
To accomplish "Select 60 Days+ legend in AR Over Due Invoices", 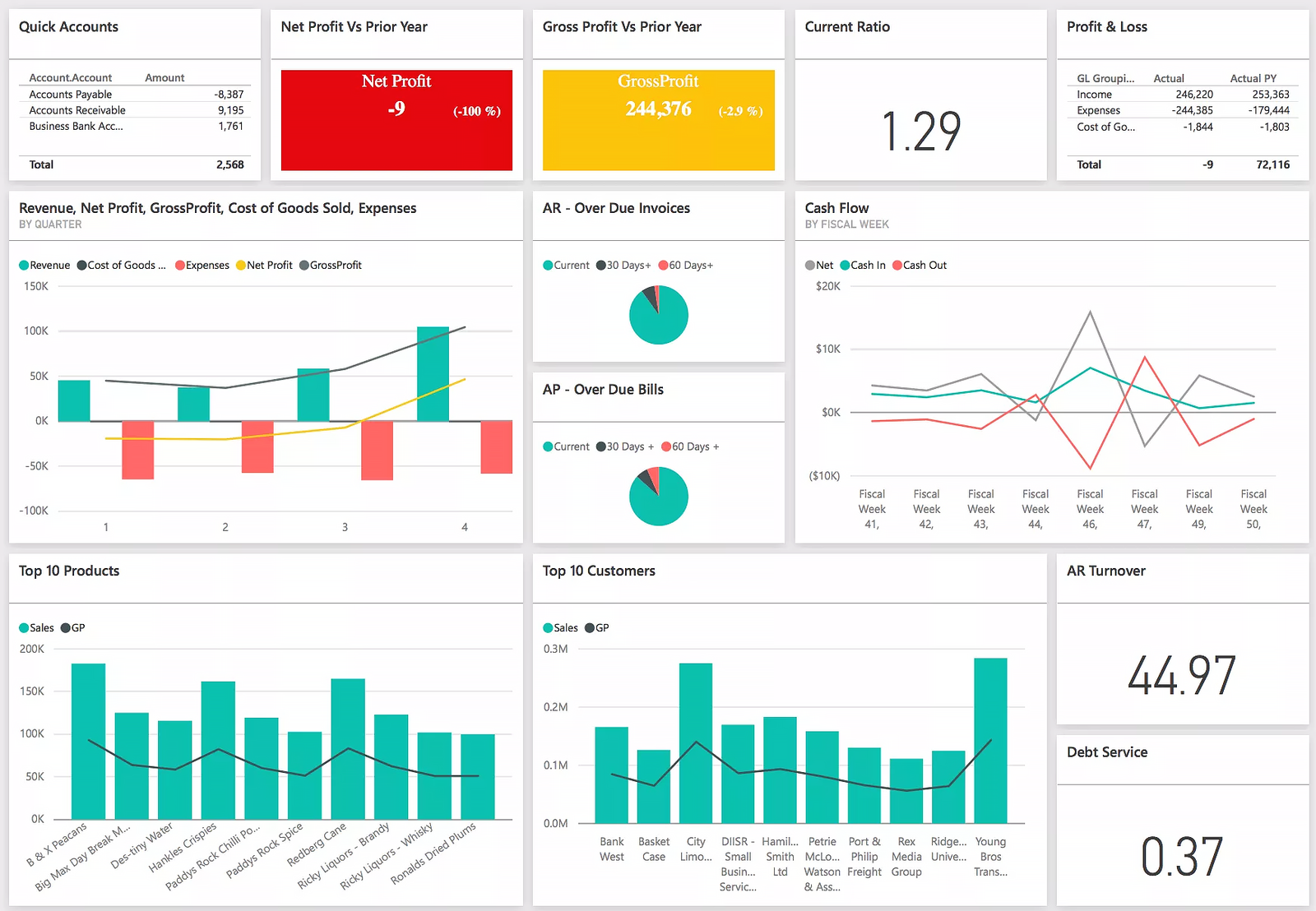I will pyautogui.click(x=663, y=266).
